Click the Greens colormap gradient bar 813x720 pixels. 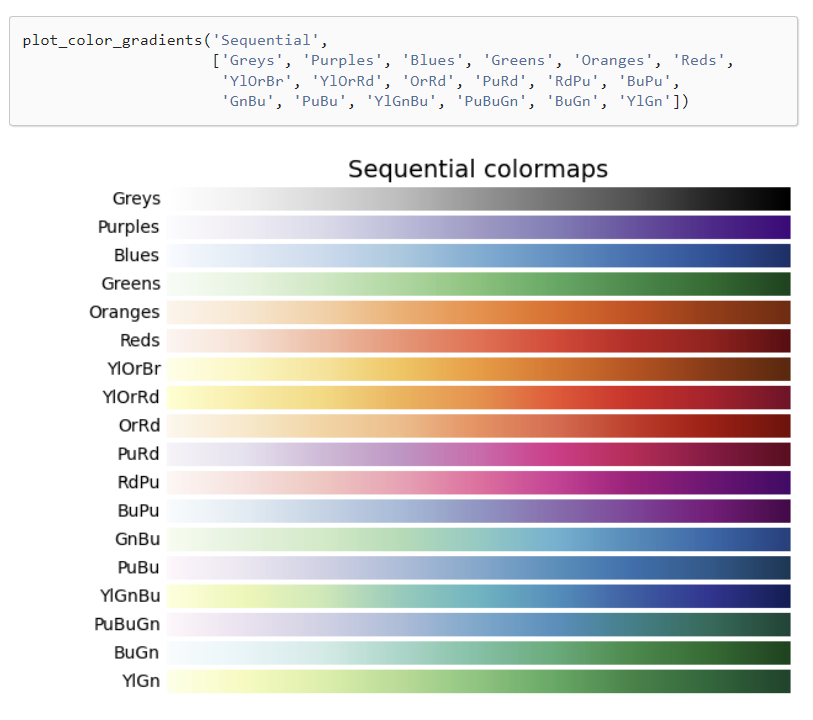(x=479, y=284)
